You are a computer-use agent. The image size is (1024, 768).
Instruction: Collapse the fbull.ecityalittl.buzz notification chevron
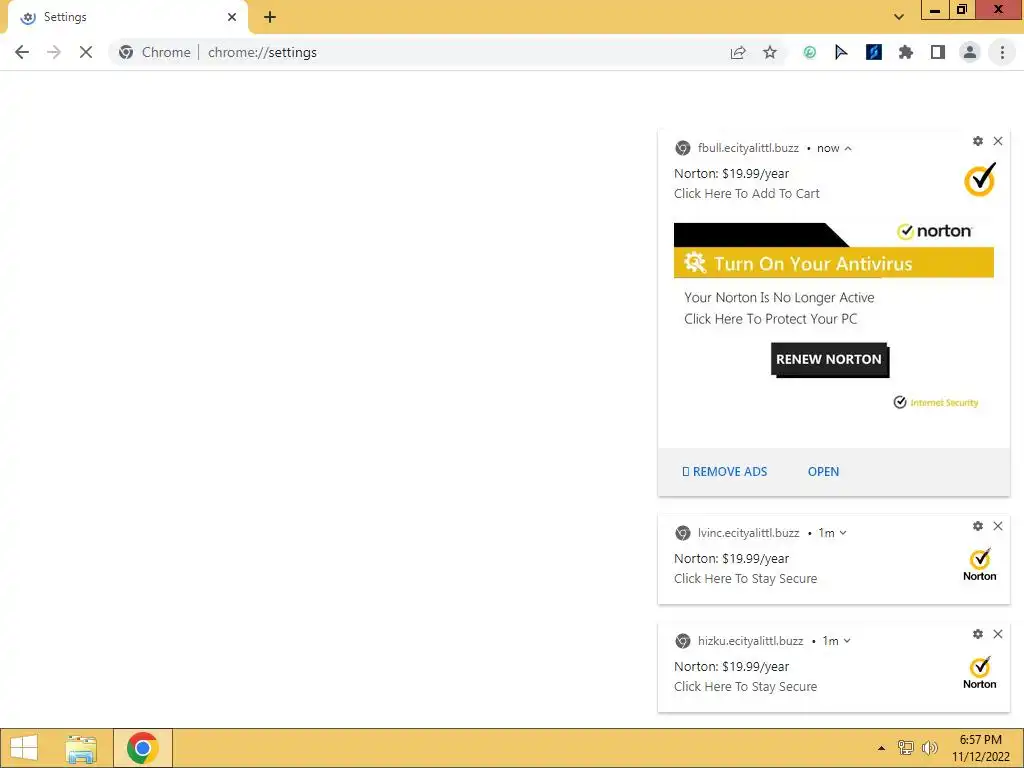[848, 148]
